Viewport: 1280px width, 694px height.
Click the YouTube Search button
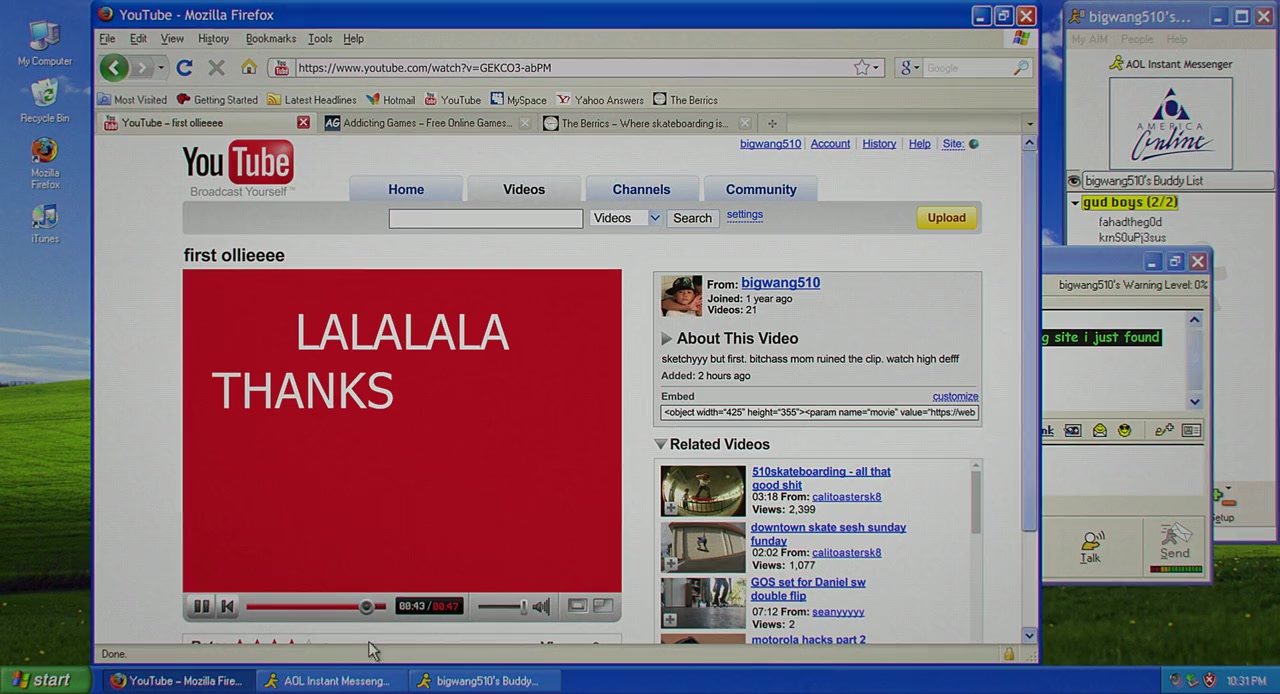pyautogui.click(x=692, y=218)
